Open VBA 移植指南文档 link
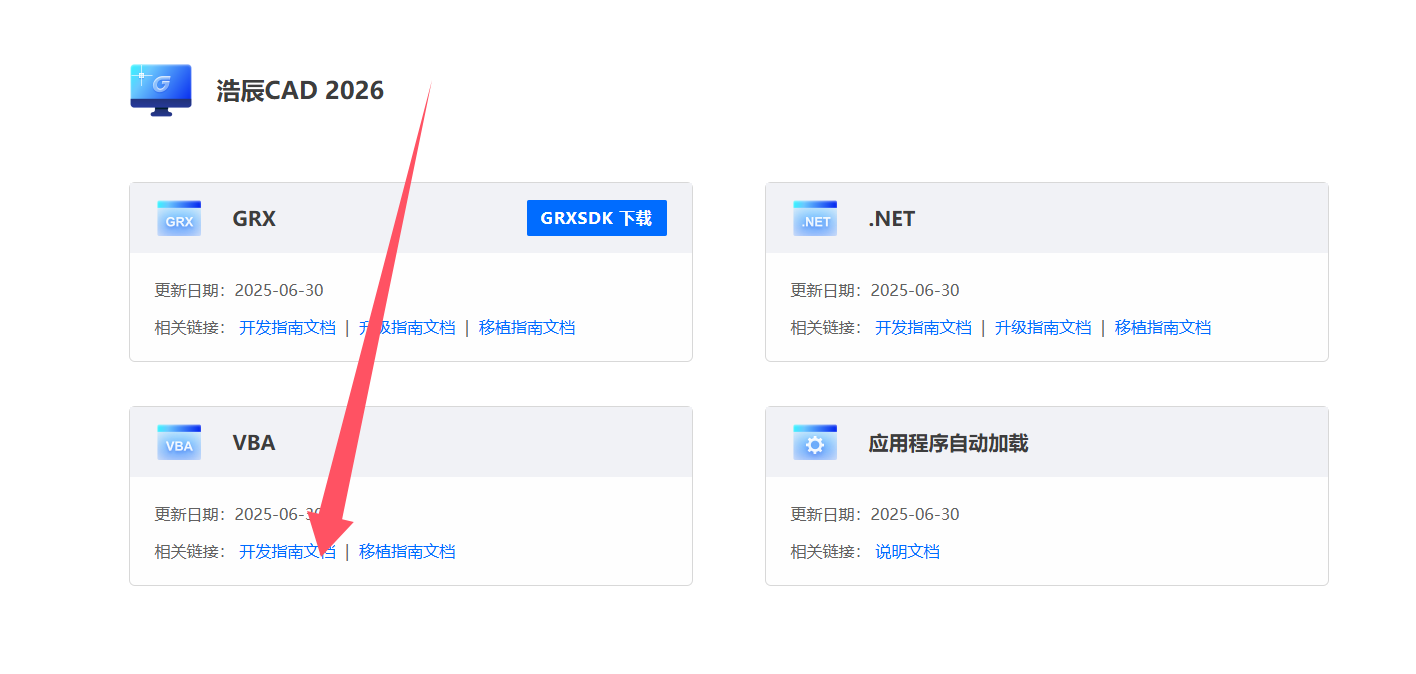The image size is (1416, 674). pyautogui.click(x=407, y=551)
